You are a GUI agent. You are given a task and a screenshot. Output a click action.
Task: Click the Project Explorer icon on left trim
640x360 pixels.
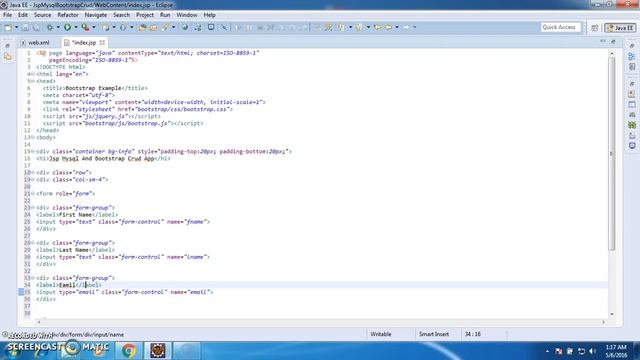pyautogui.click(x=7, y=57)
